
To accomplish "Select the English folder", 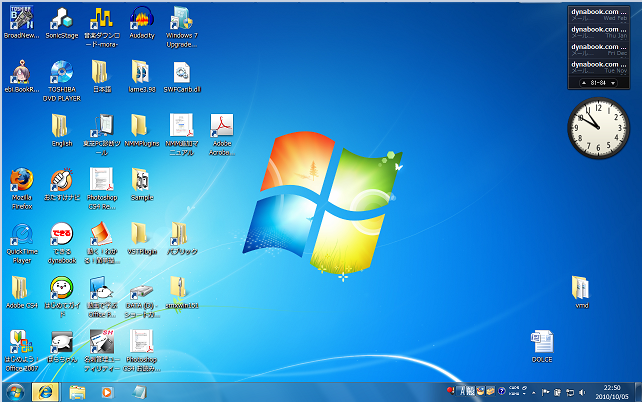I will [x=62, y=130].
